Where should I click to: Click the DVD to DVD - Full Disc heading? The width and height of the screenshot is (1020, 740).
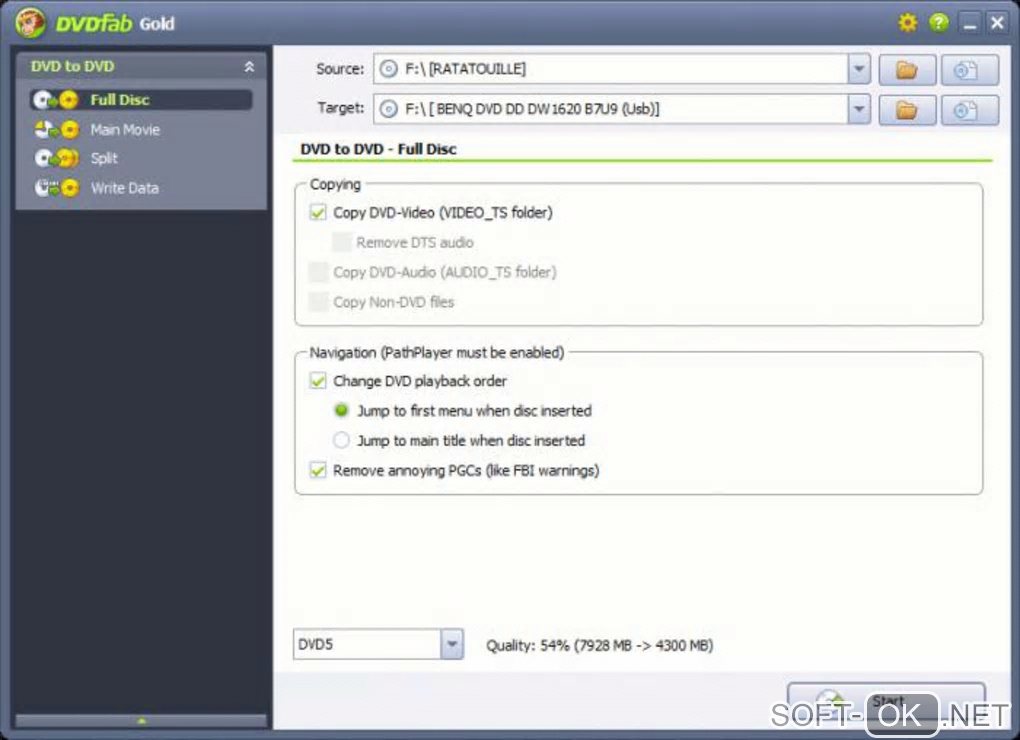click(x=378, y=149)
